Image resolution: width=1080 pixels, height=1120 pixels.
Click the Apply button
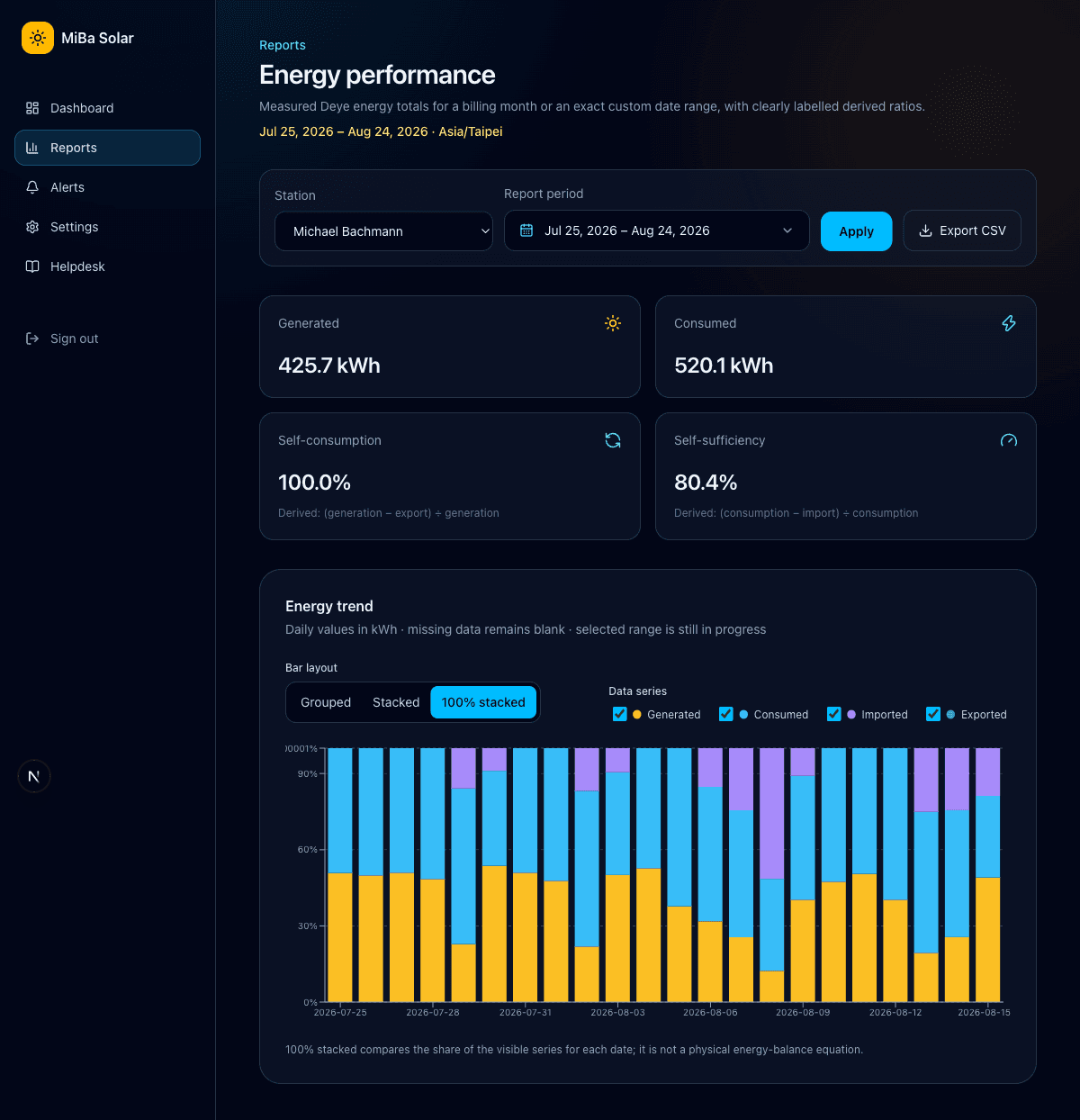click(856, 231)
